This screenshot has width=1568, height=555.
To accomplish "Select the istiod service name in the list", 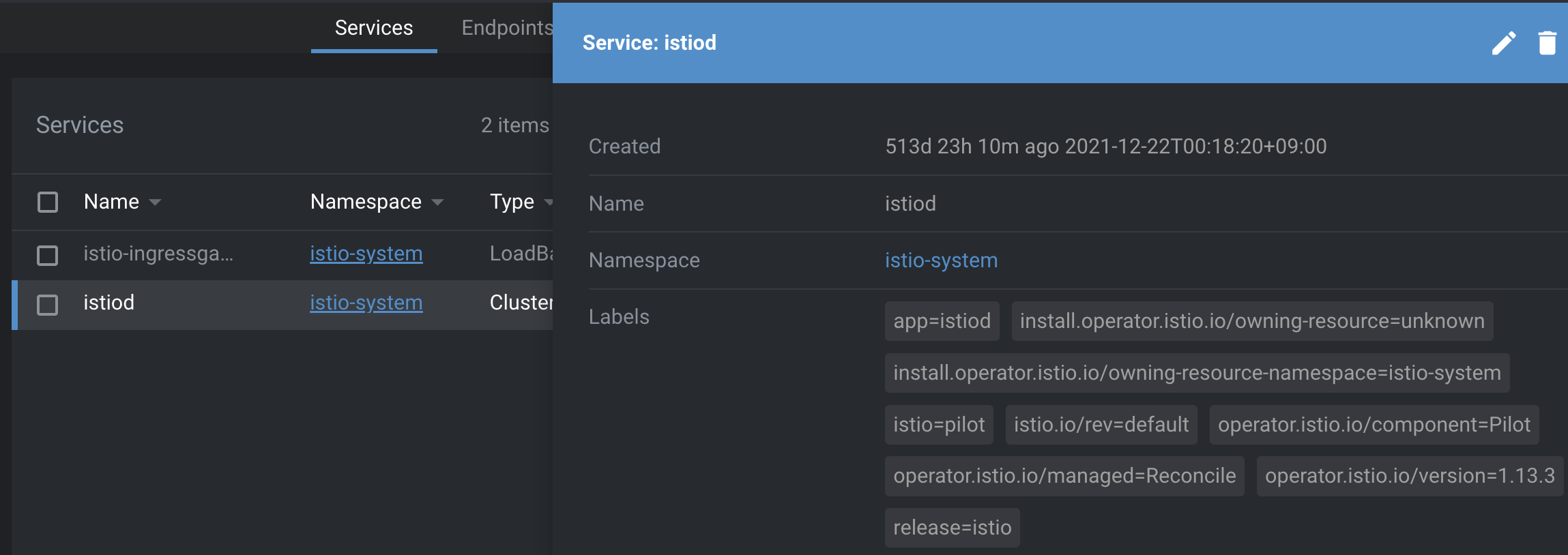I will pyautogui.click(x=109, y=303).
